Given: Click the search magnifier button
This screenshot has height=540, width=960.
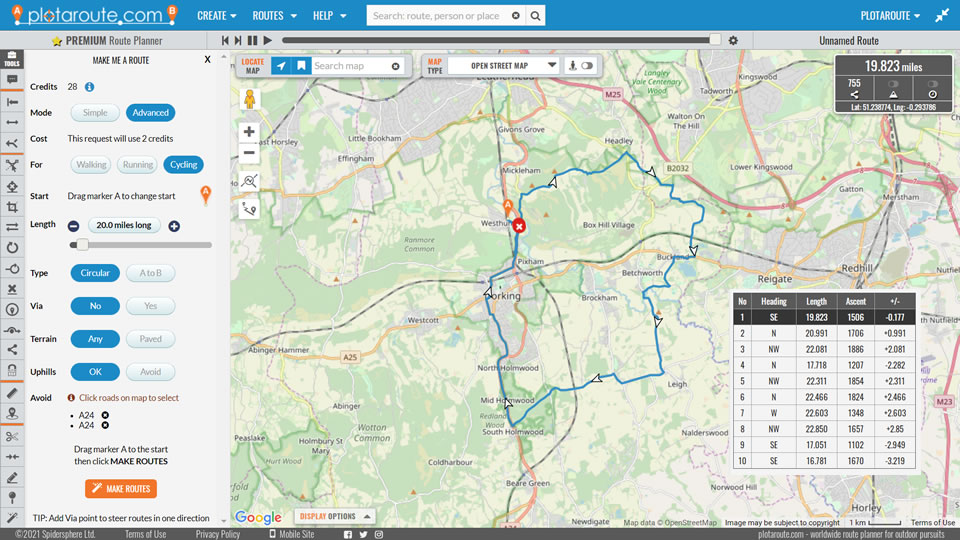Looking at the screenshot, I should [x=535, y=16].
